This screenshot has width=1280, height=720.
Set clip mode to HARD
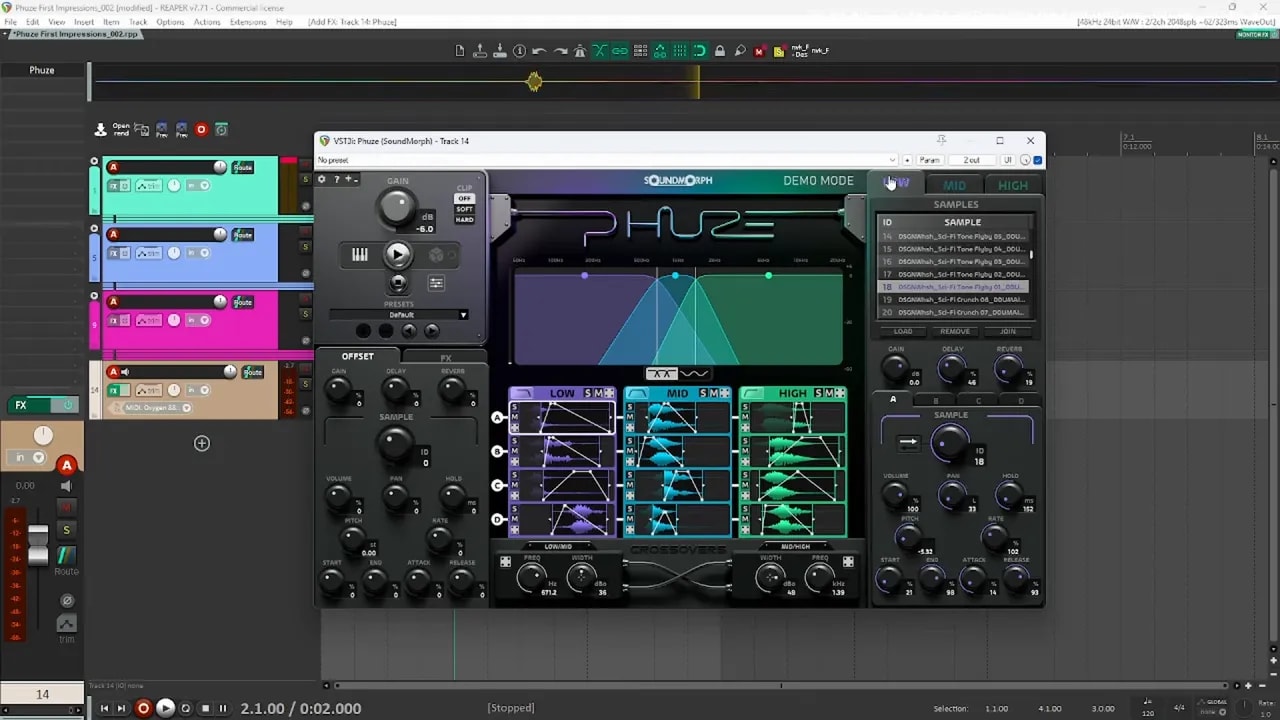click(x=464, y=220)
